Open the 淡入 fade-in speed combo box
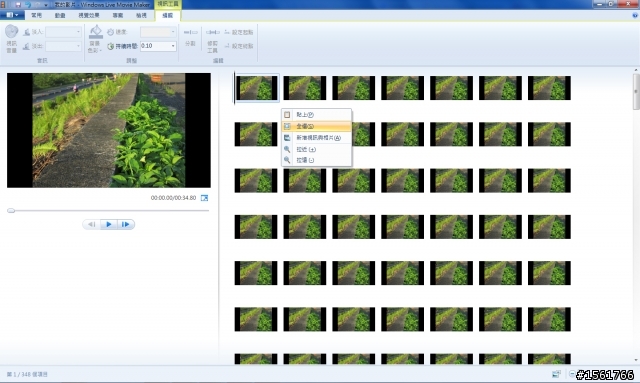The height and width of the screenshot is (383, 640). tap(63, 32)
